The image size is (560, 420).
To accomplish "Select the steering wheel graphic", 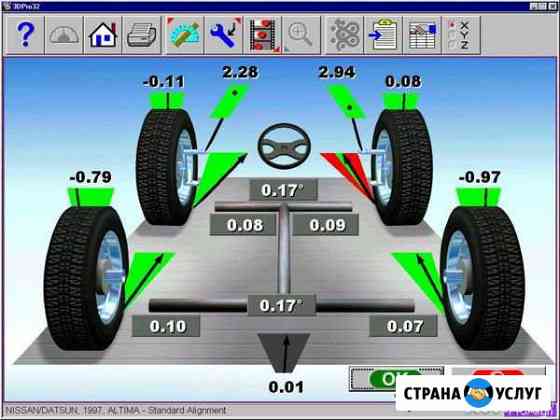I will (x=284, y=146).
